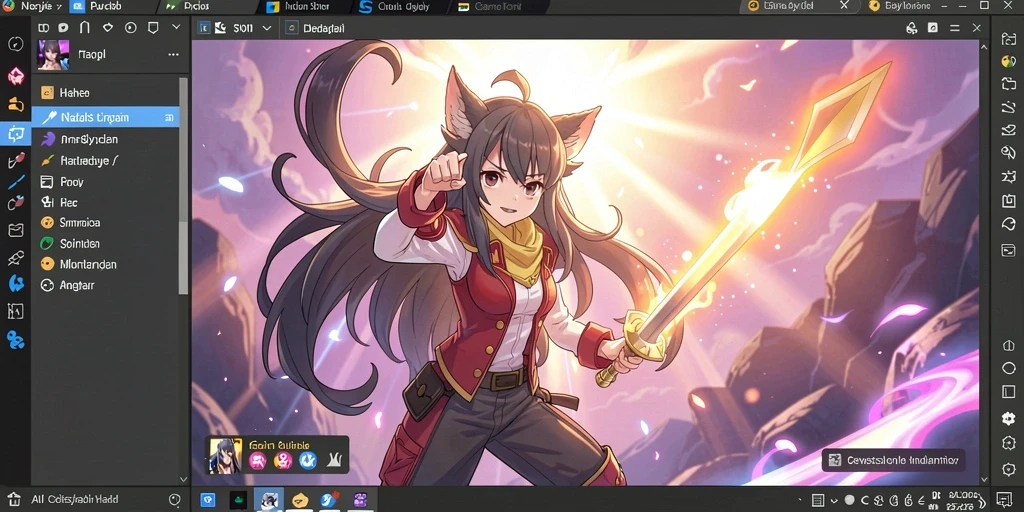Open the gear settings icon on right panel
The width and height of the screenshot is (1024, 512).
pos(1008,419)
